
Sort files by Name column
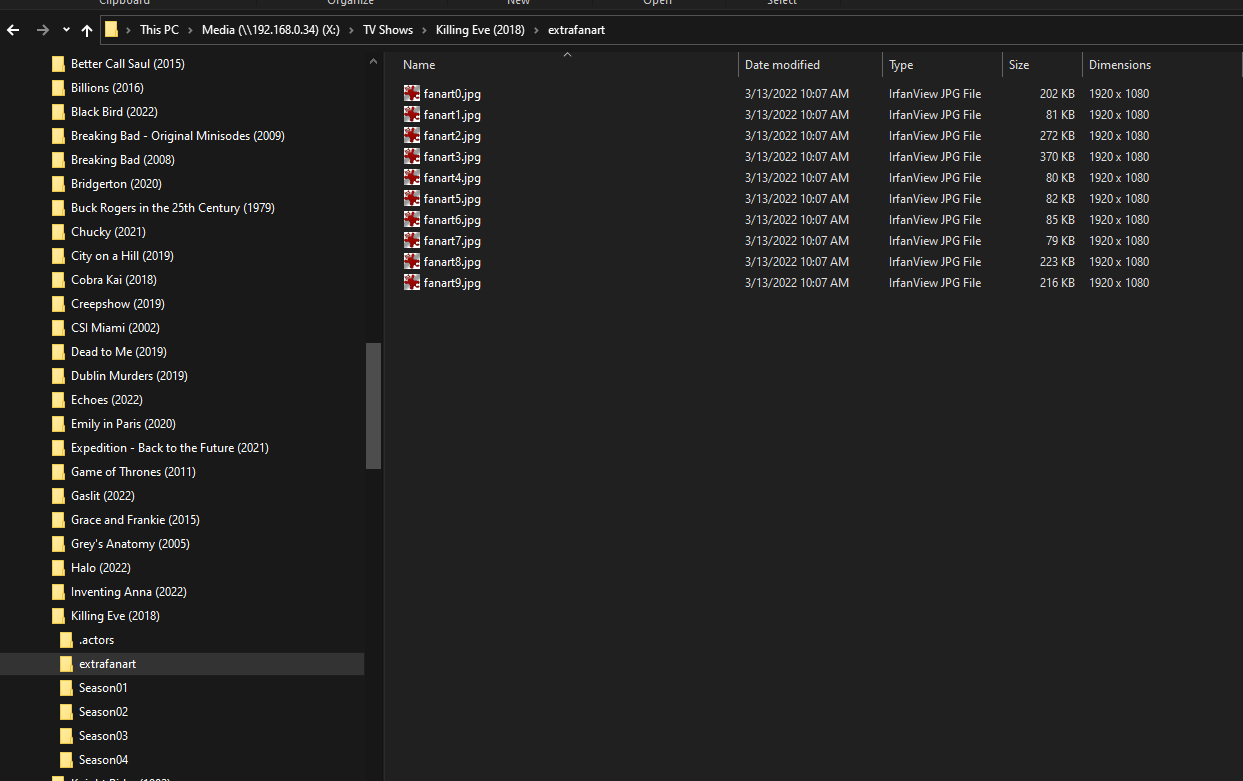click(419, 65)
